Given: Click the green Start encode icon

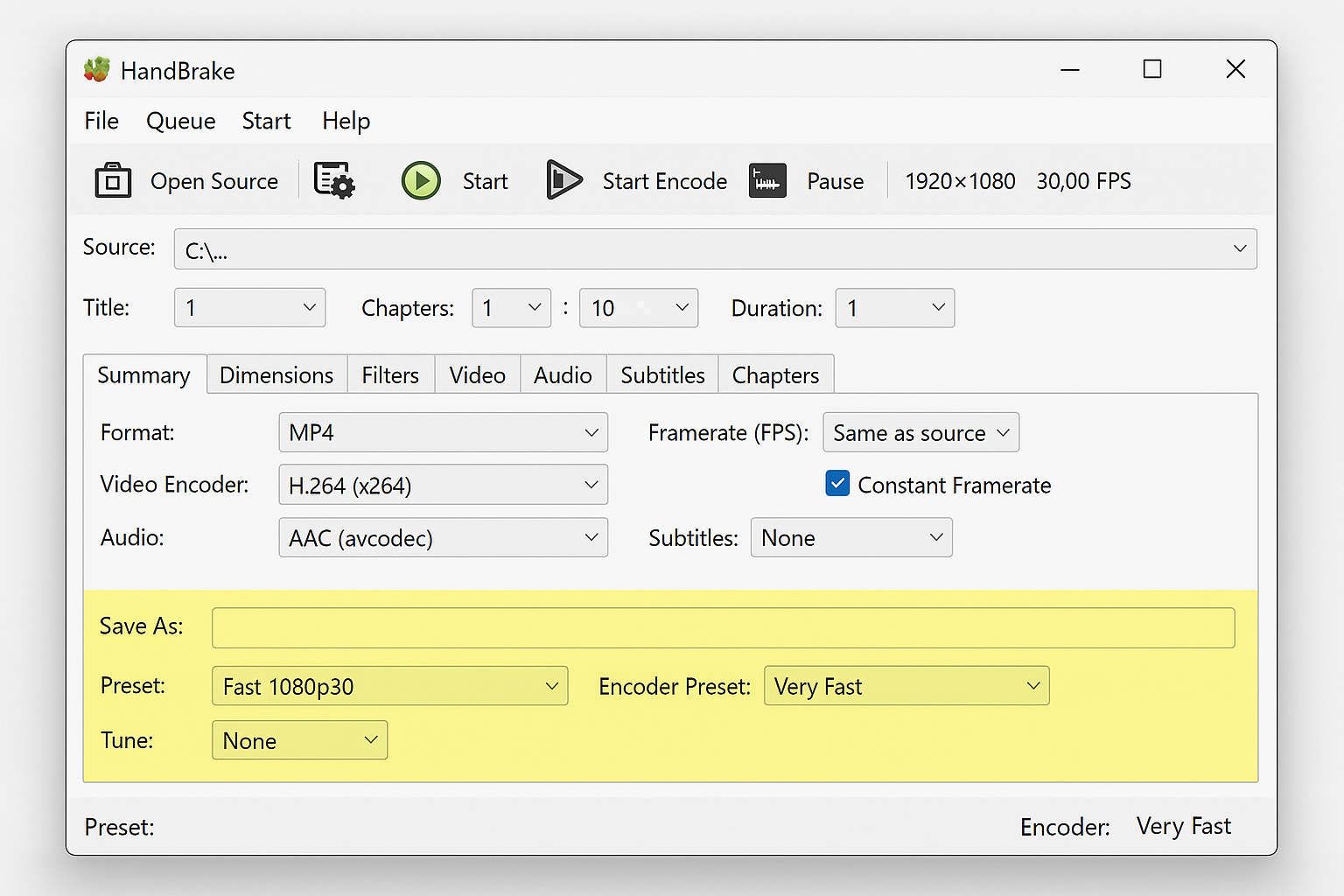Looking at the screenshot, I should click(421, 180).
